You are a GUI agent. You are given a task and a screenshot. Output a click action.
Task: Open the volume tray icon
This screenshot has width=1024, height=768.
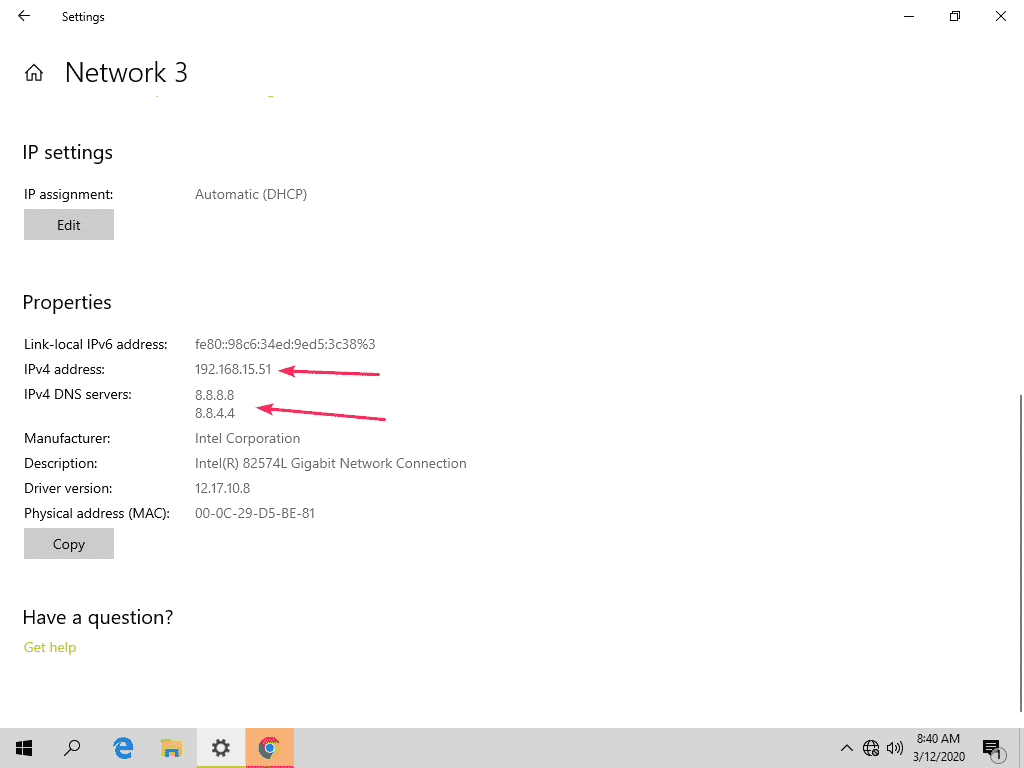895,748
